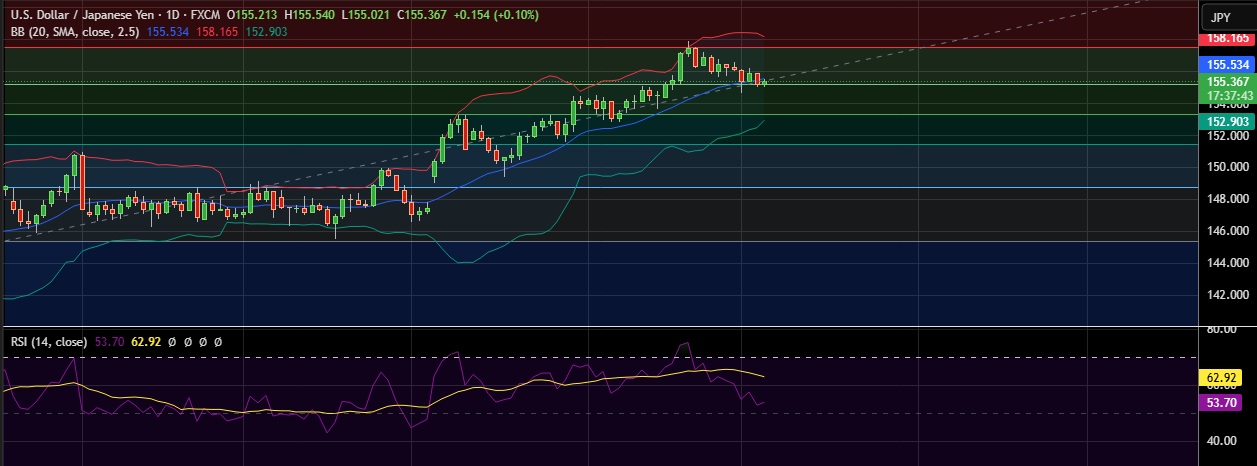Image resolution: width=1257 pixels, height=466 pixels.
Task: Click the red 158.165 price axis label
Action: tap(1225, 39)
